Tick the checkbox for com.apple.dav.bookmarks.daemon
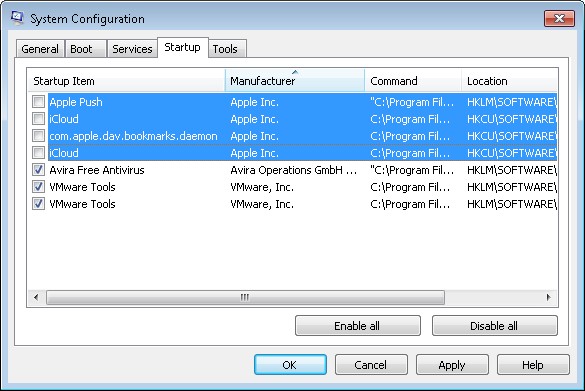The image size is (585, 391). (x=38, y=136)
